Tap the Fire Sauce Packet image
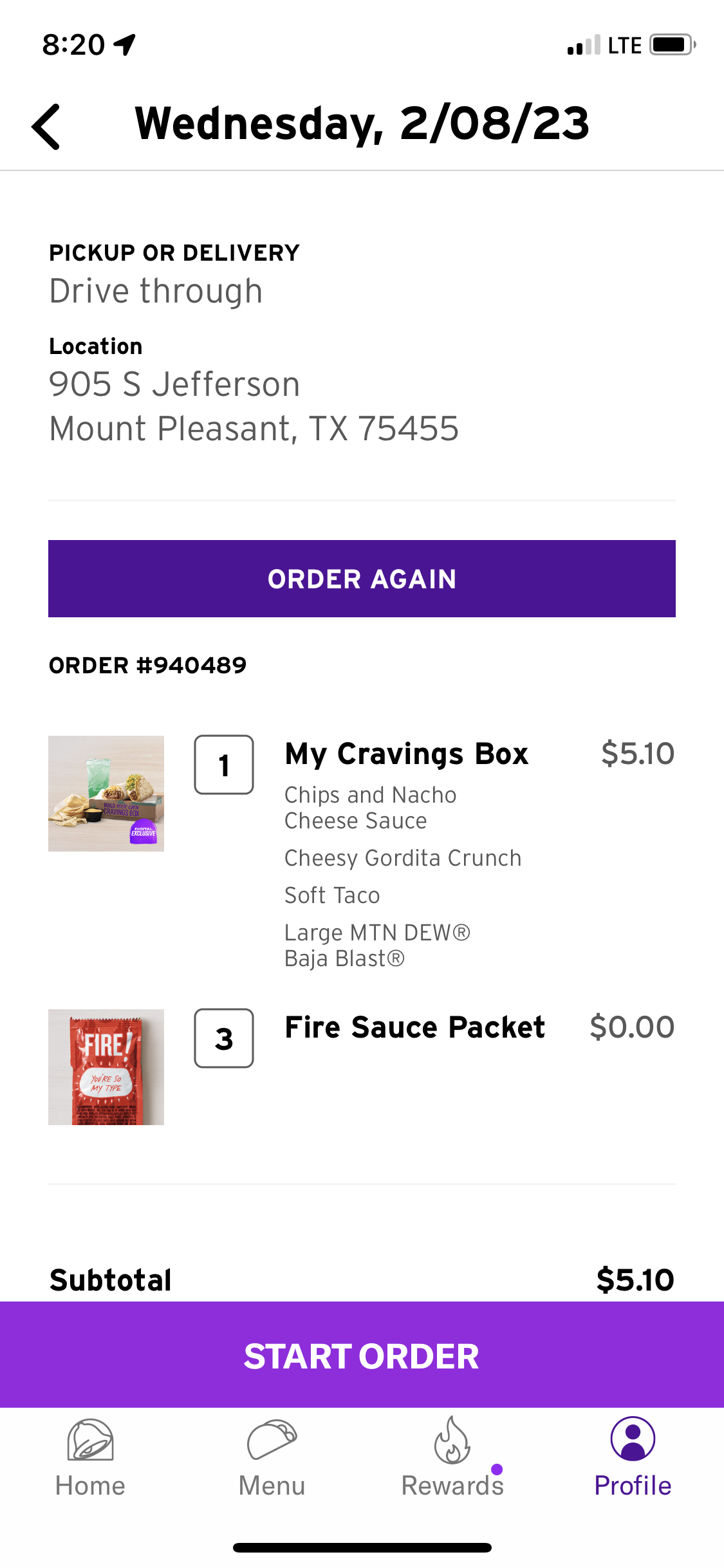724x1568 pixels. (106, 1067)
